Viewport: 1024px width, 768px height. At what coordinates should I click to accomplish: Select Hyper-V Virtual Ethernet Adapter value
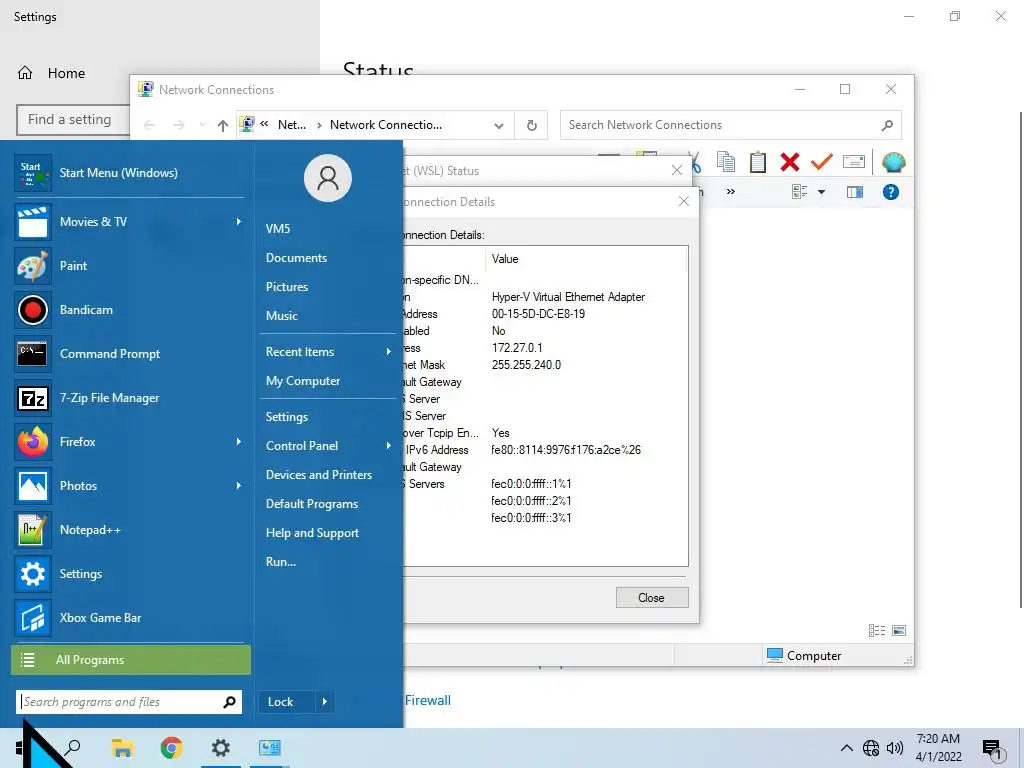click(x=568, y=296)
